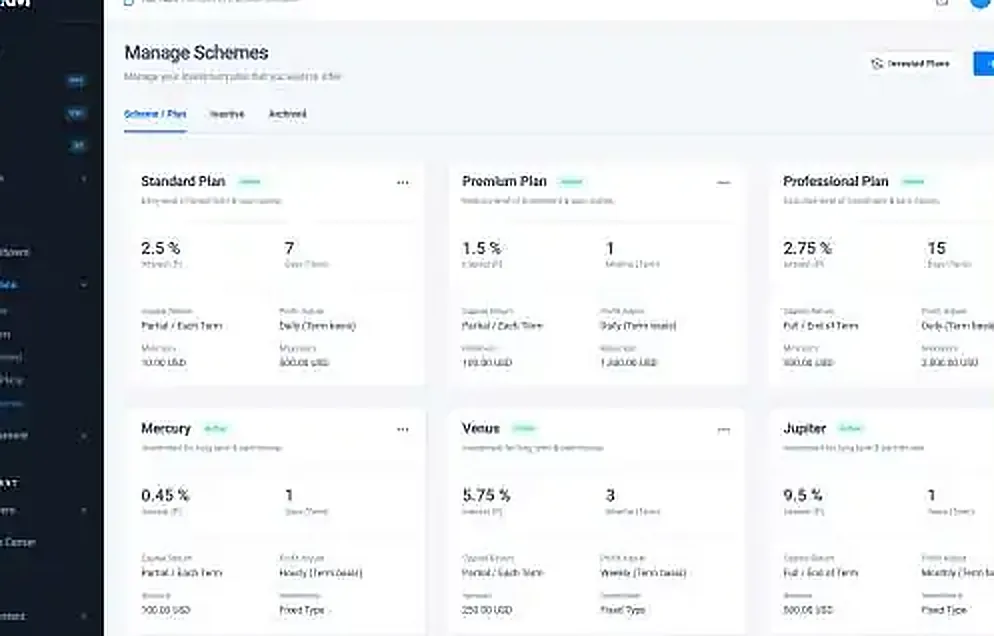
Task: Click the 5.75 % interest value
Action: tap(486, 495)
